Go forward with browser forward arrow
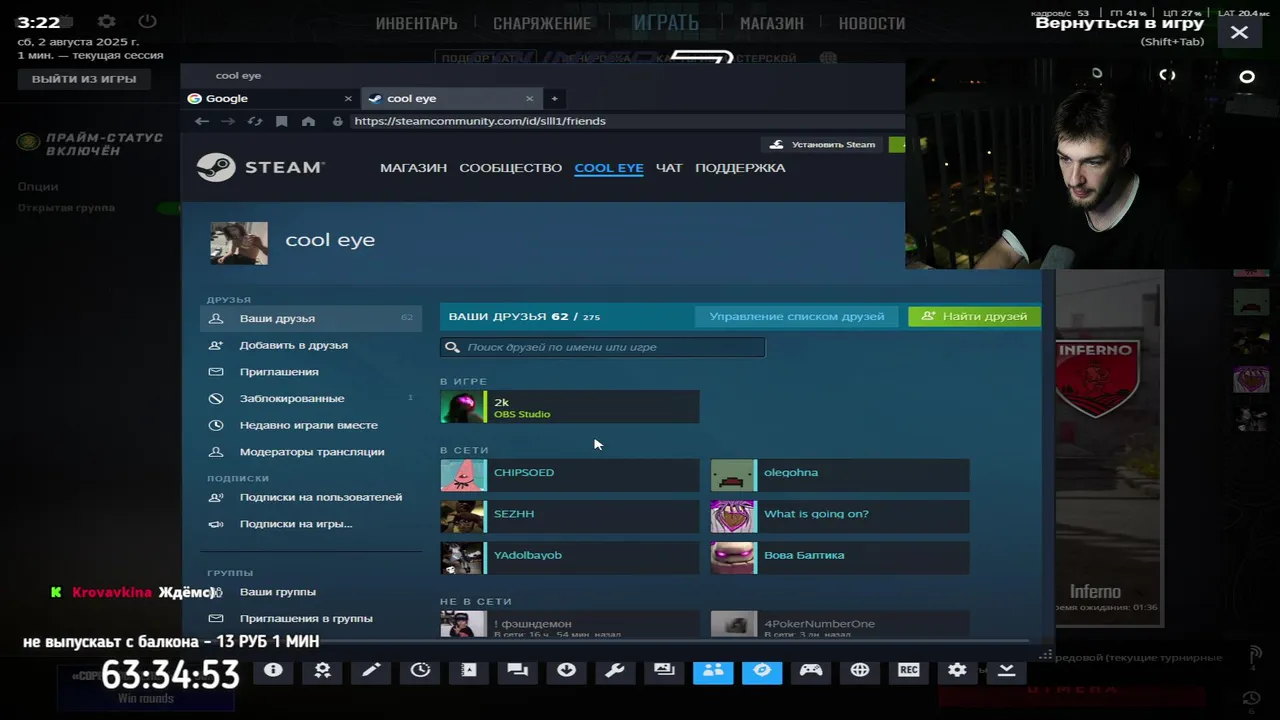The width and height of the screenshot is (1280, 720). [228, 121]
